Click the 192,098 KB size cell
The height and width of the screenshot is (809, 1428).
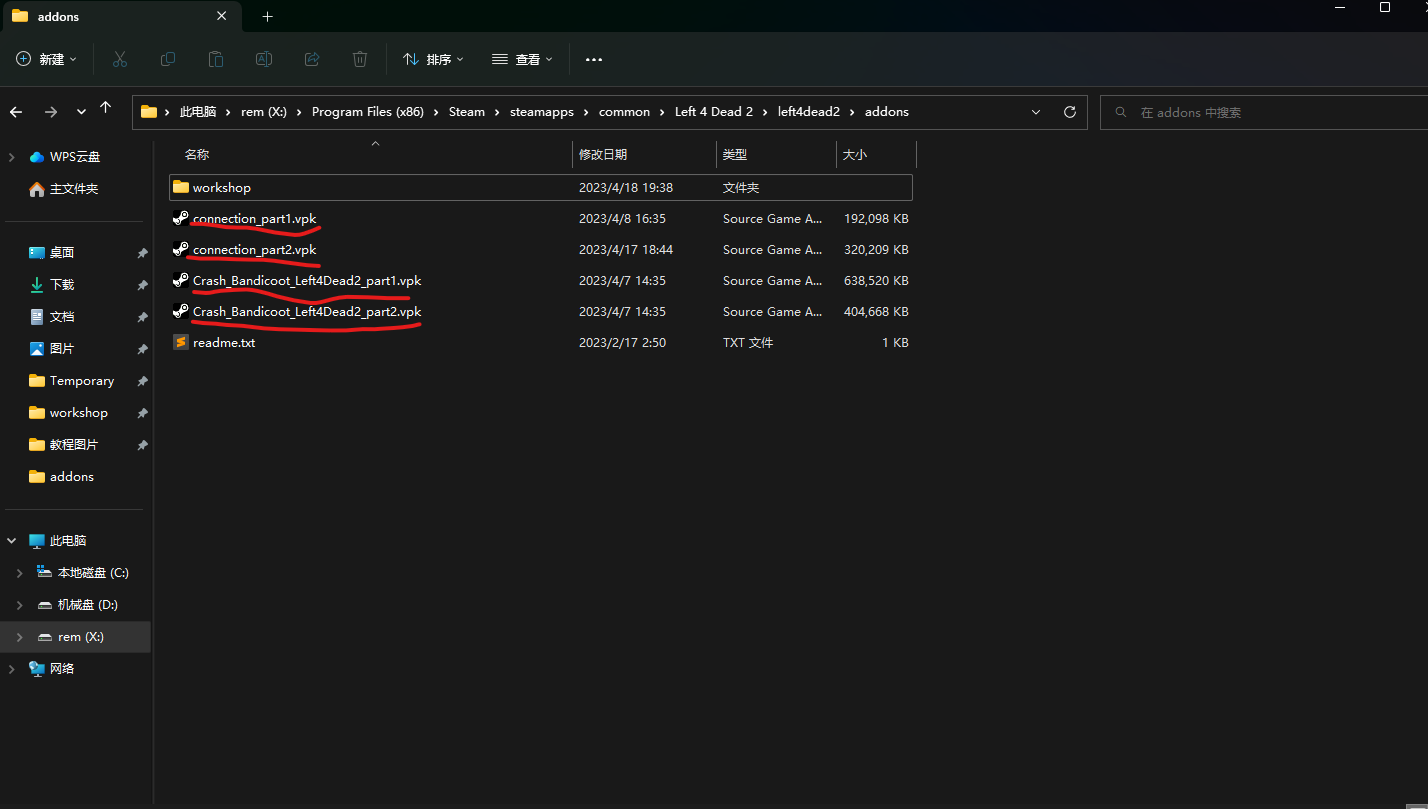pos(876,218)
